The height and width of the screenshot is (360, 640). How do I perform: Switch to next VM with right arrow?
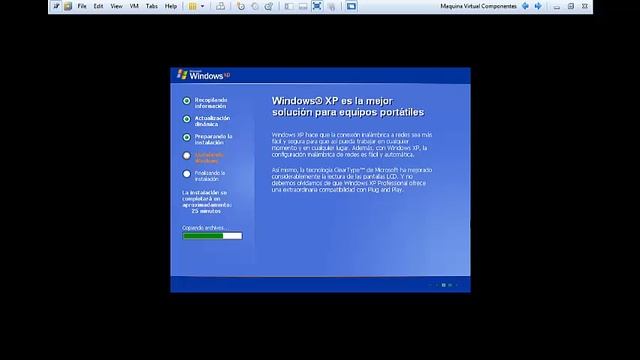click(538, 6)
